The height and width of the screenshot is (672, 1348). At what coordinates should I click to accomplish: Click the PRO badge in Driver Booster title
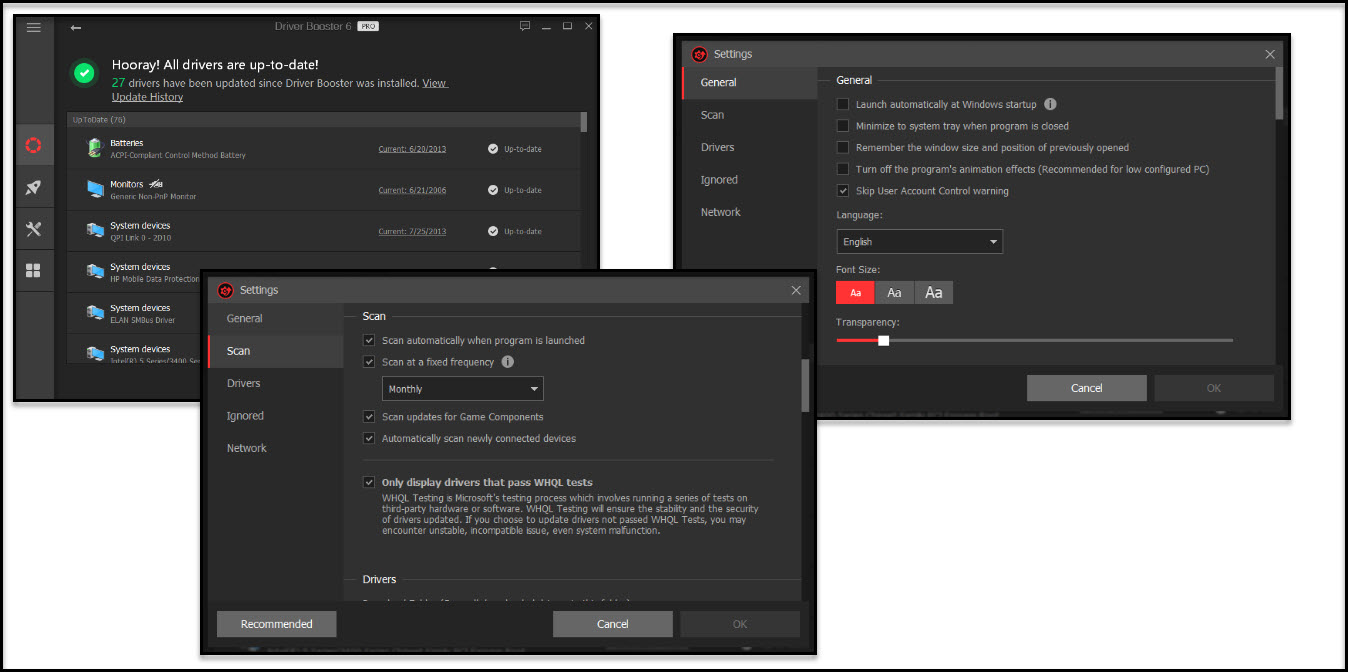[368, 26]
